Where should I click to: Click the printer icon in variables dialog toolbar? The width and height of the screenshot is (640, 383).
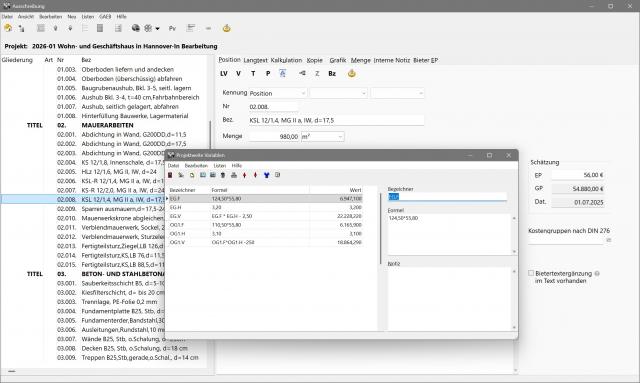(233, 175)
